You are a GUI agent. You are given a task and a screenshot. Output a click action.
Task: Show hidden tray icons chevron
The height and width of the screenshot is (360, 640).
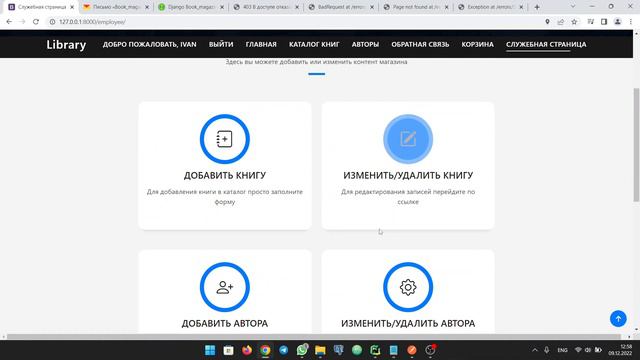click(x=535, y=350)
